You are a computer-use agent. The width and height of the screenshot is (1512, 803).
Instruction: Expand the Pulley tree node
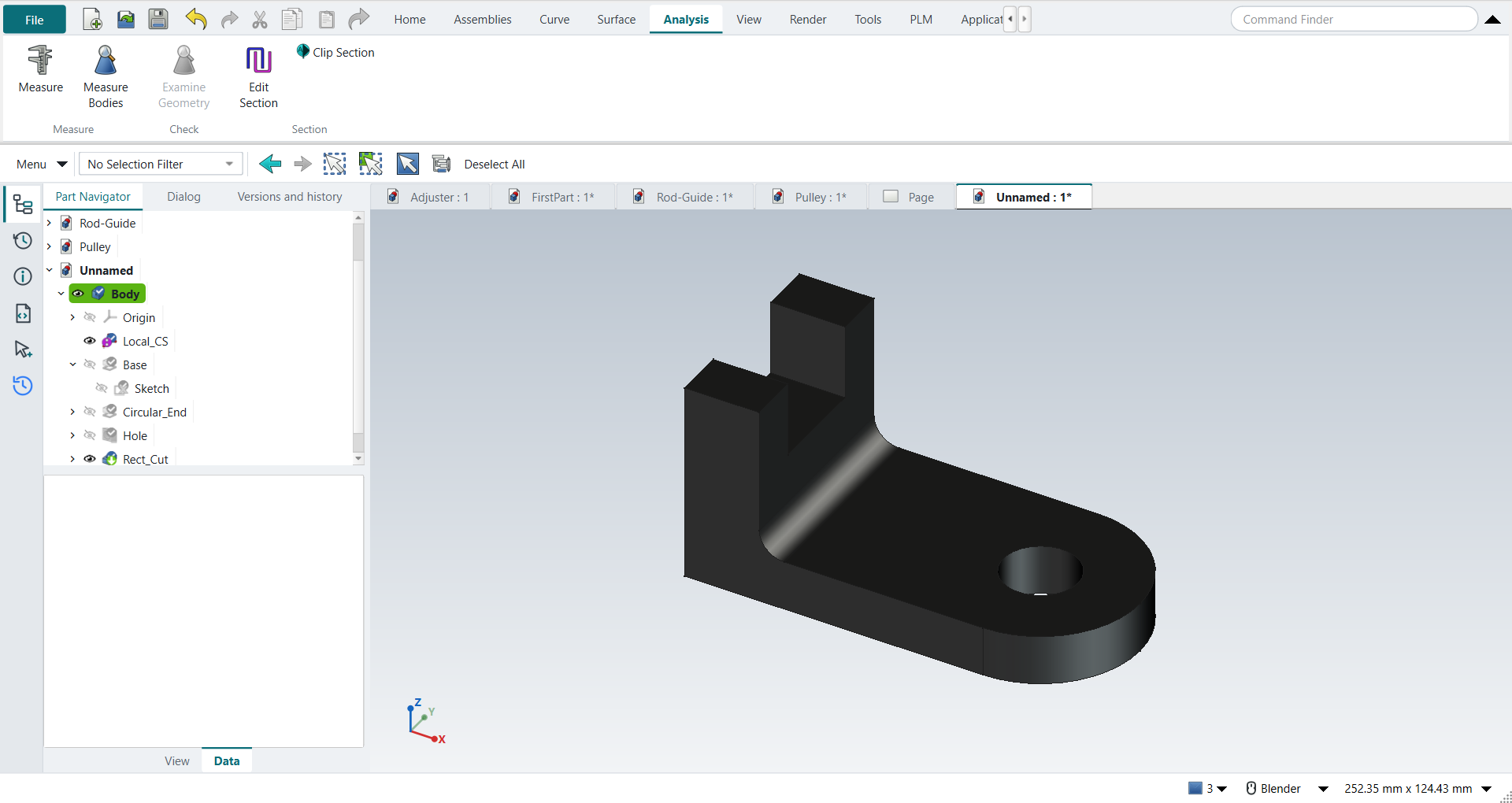[x=49, y=246]
